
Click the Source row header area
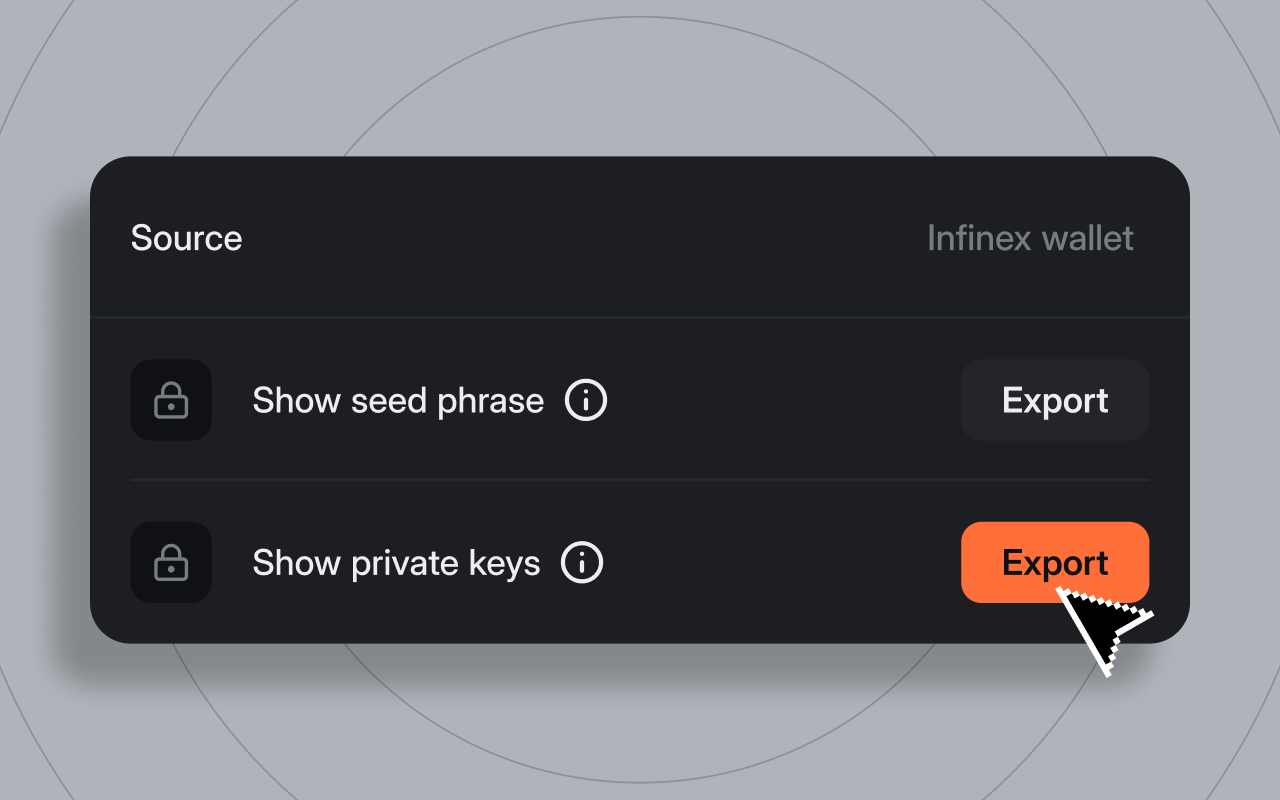[640, 238]
